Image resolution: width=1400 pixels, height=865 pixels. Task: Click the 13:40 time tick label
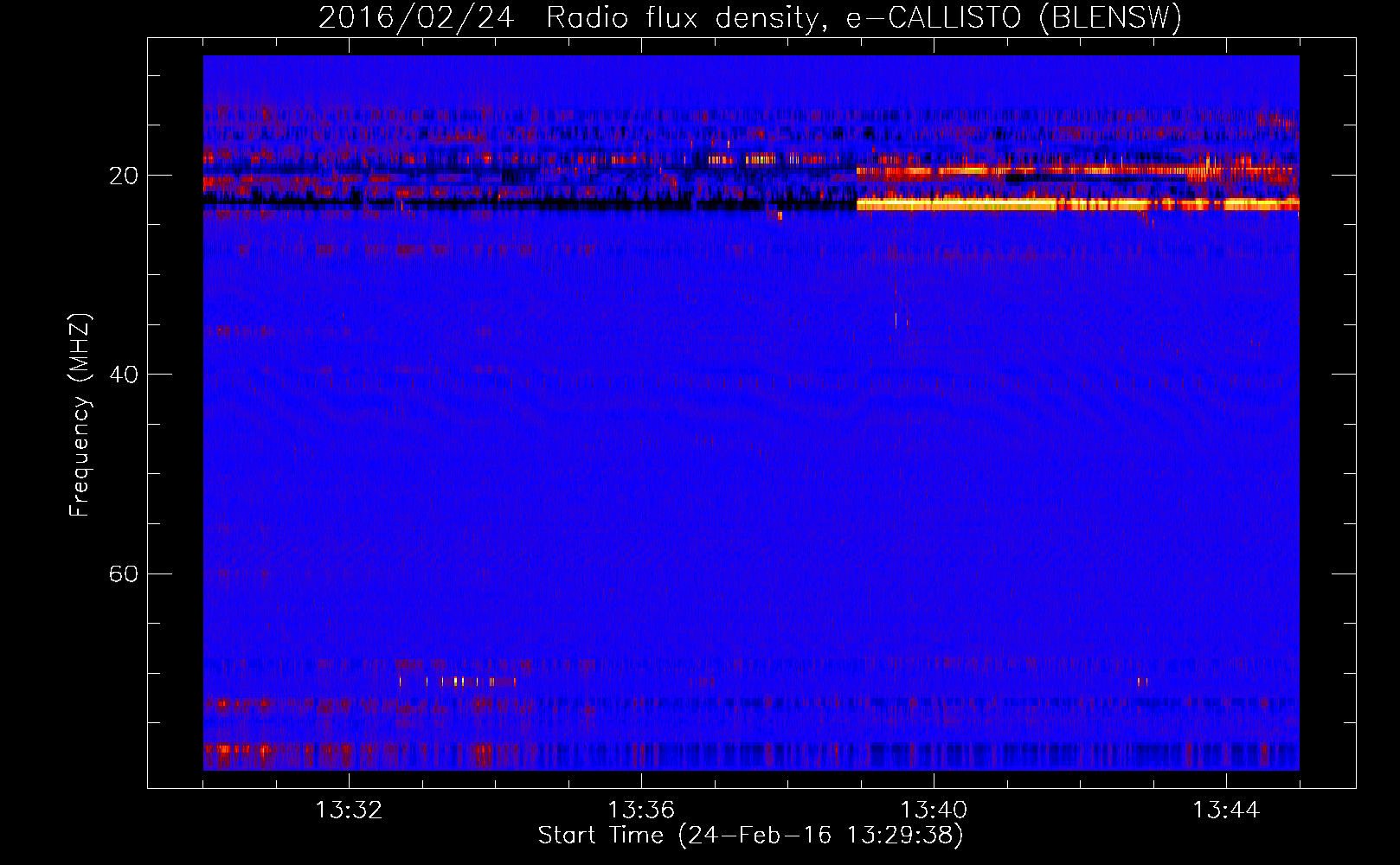(934, 811)
